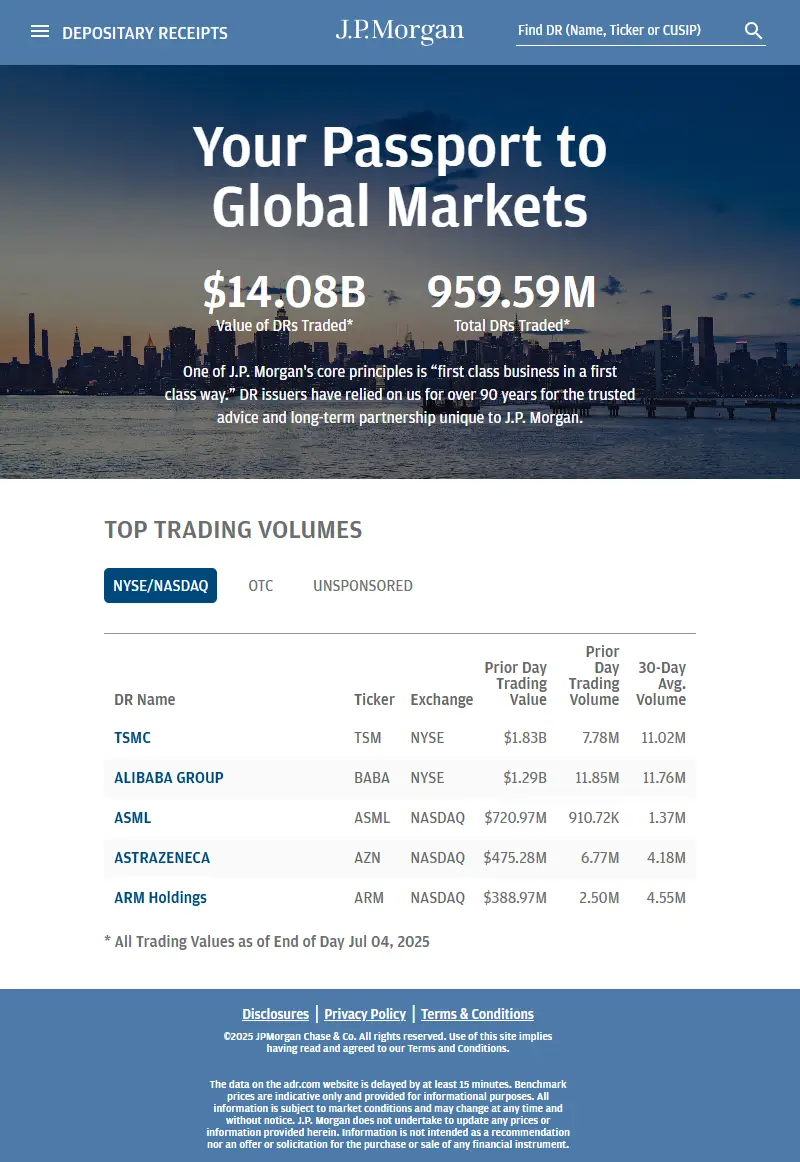Image resolution: width=800 pixels, height=1162 pixels.
Task: Click the DEPOSITARY RECEIPTS header title
Action: click(144, 33)
